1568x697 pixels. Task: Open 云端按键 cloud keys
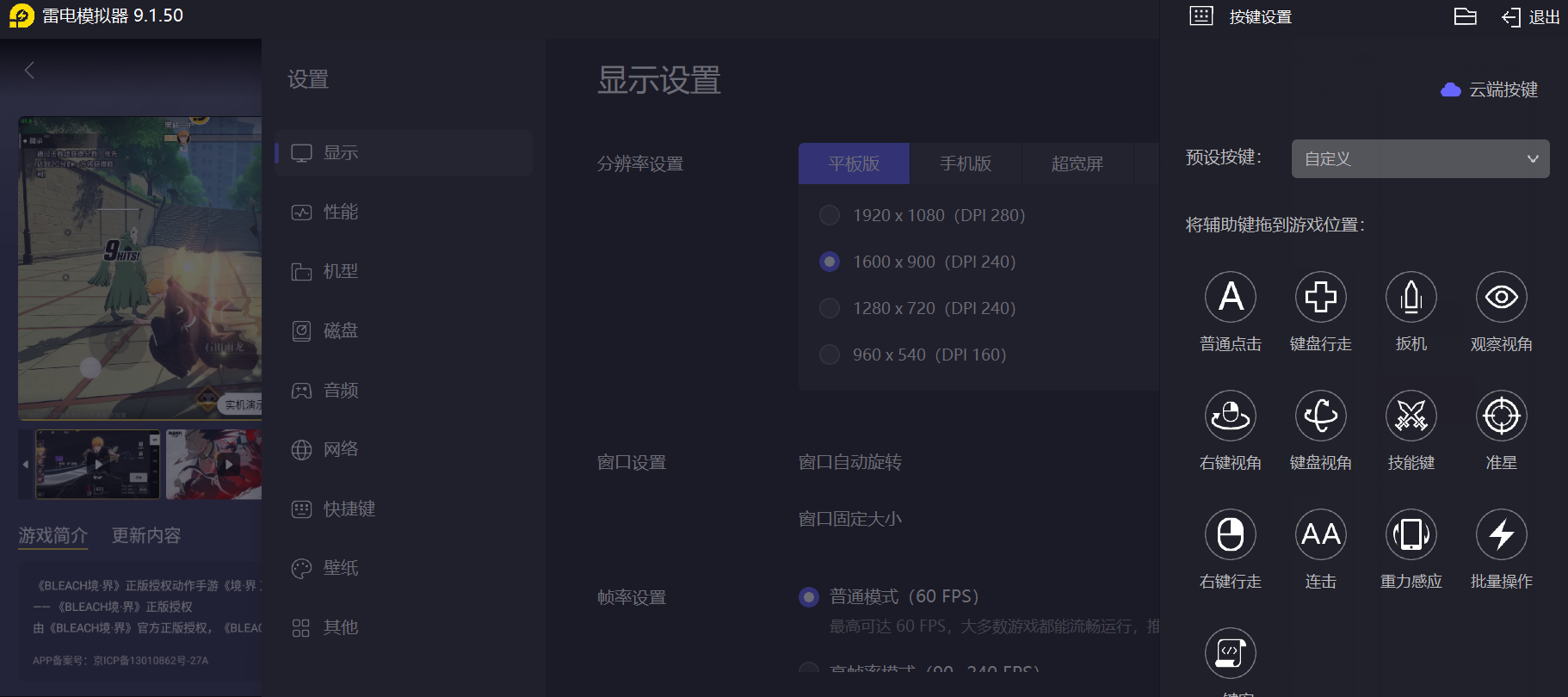tap(1490, 89)
